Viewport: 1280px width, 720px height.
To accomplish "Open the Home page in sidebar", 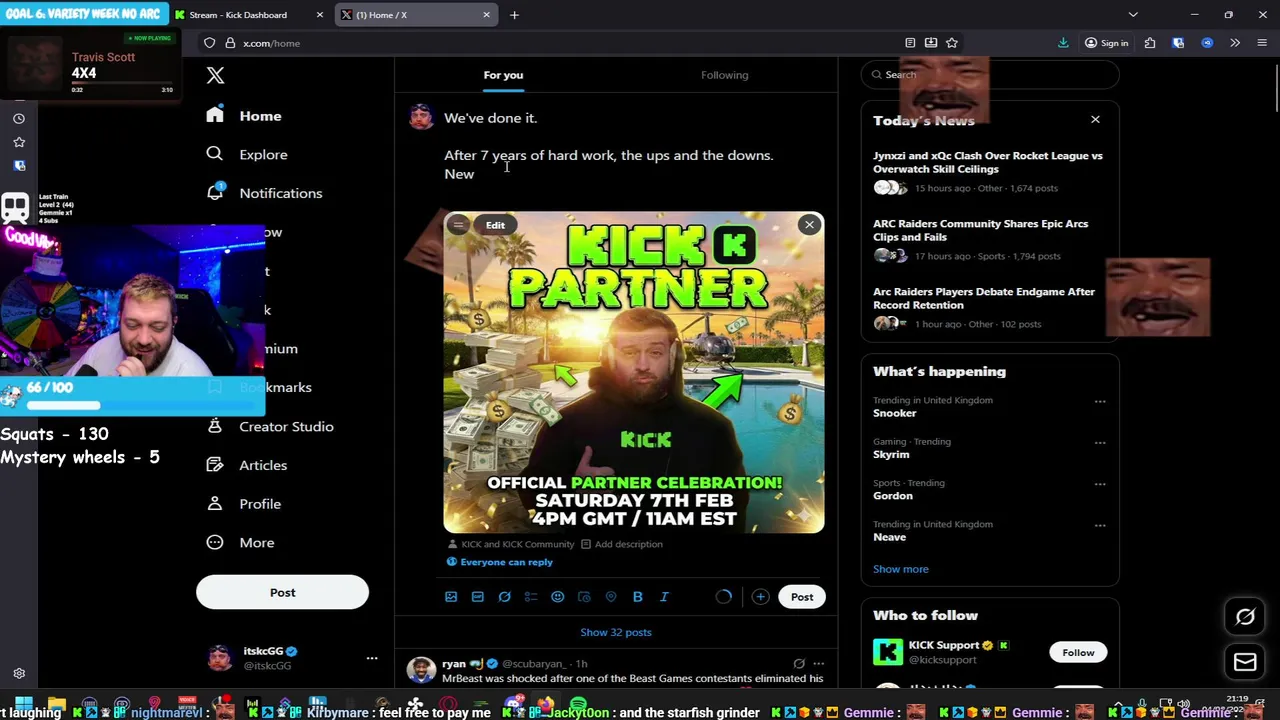I will click(x=244, y=116).
